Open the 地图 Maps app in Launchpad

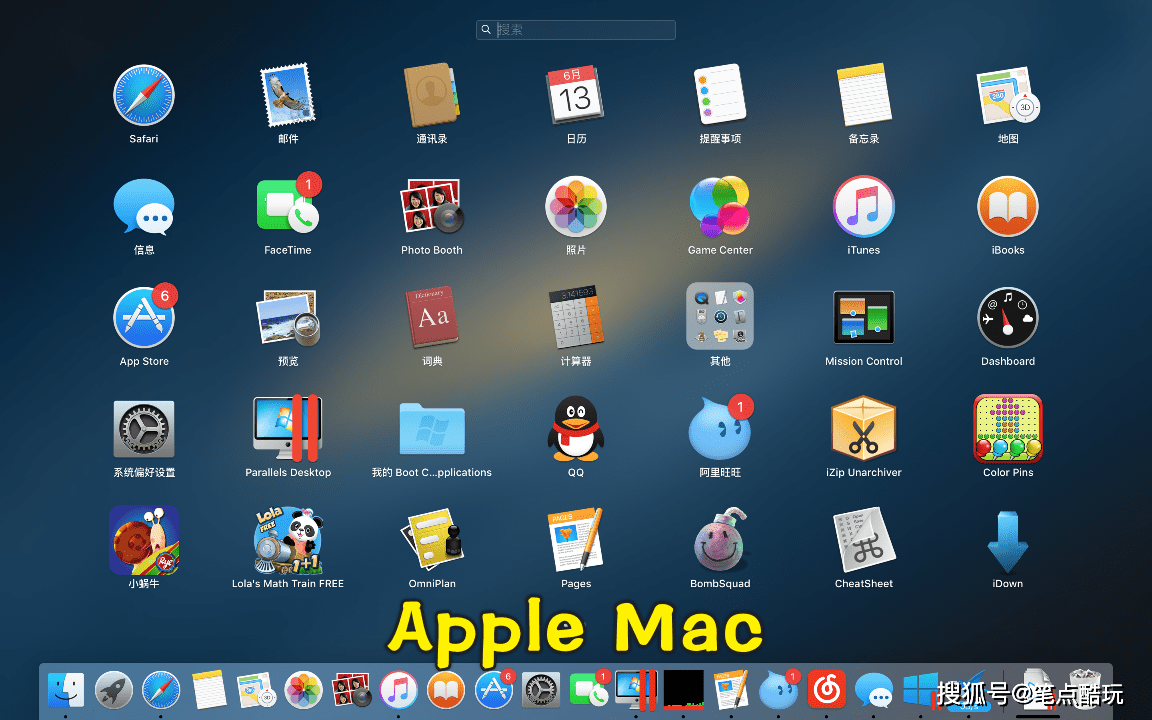tap(1008, 96)
